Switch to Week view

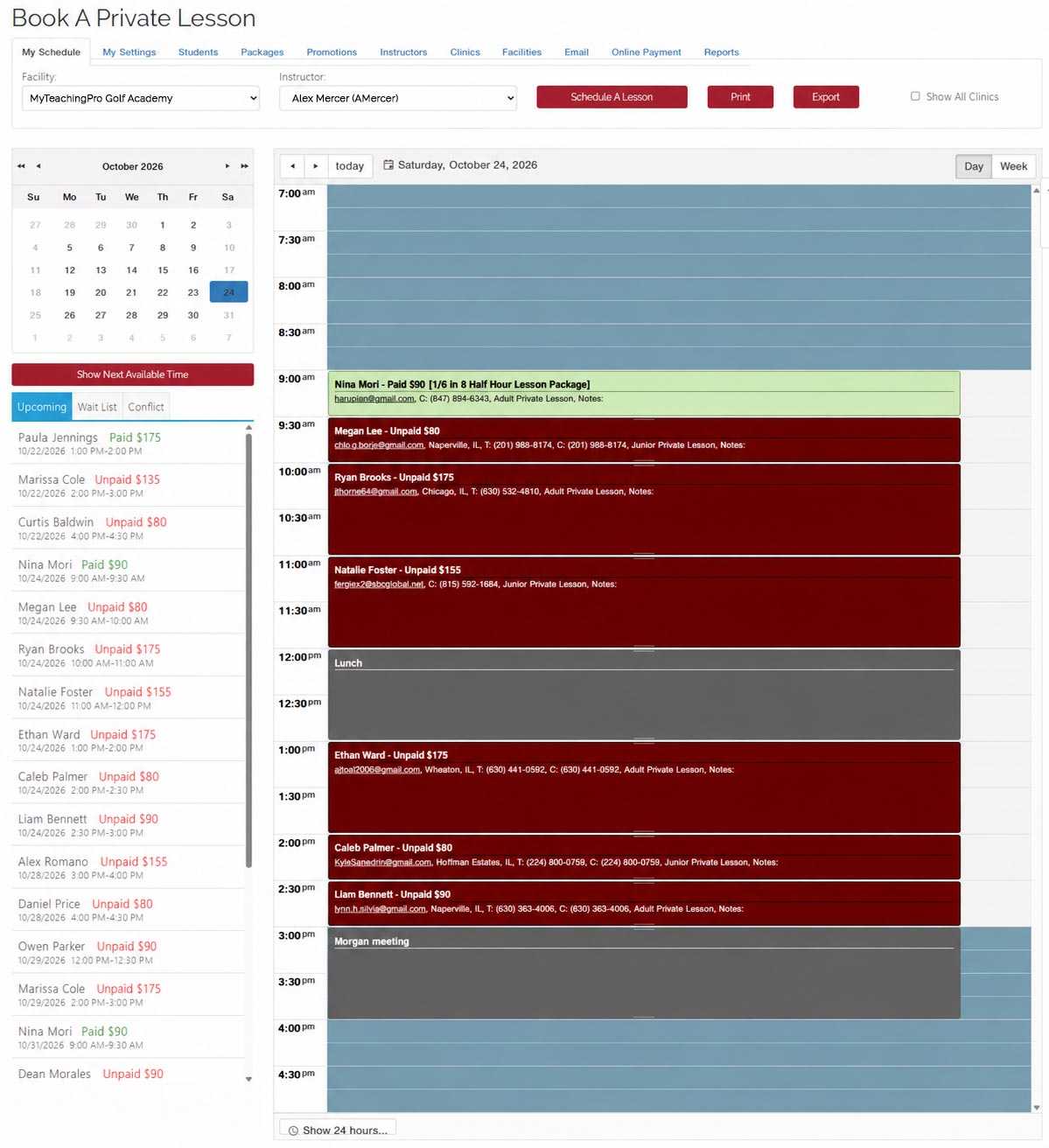(1014, 166)
